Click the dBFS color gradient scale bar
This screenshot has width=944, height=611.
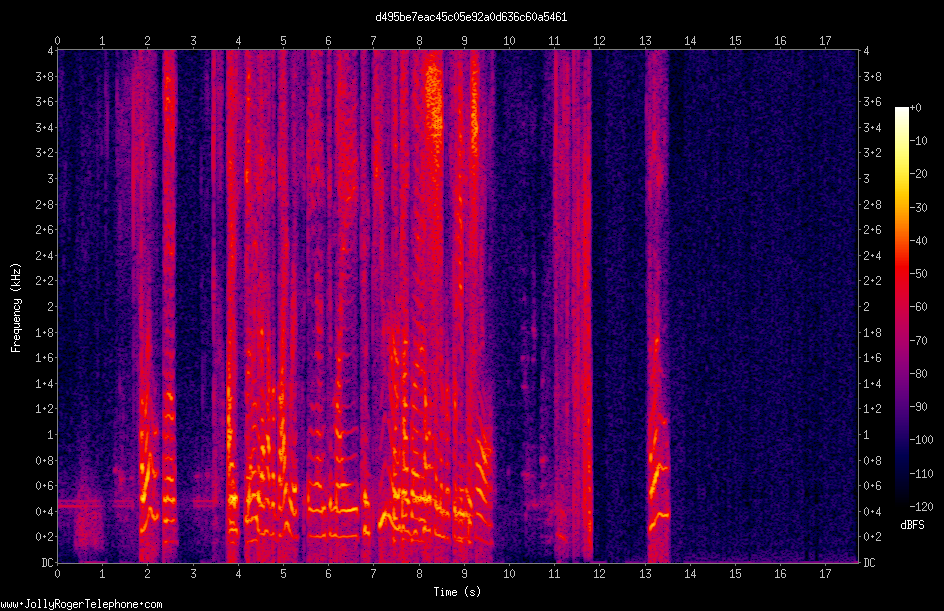click(901, 307)
